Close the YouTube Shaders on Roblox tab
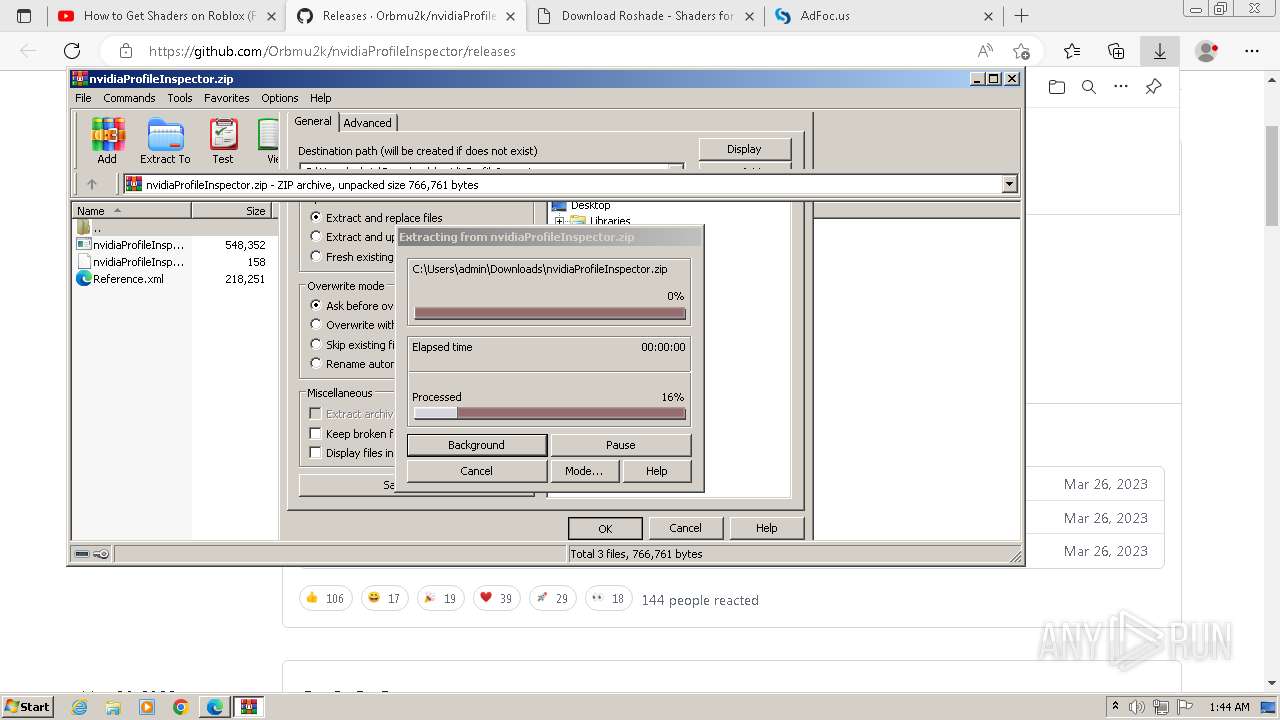 (271, 16)
